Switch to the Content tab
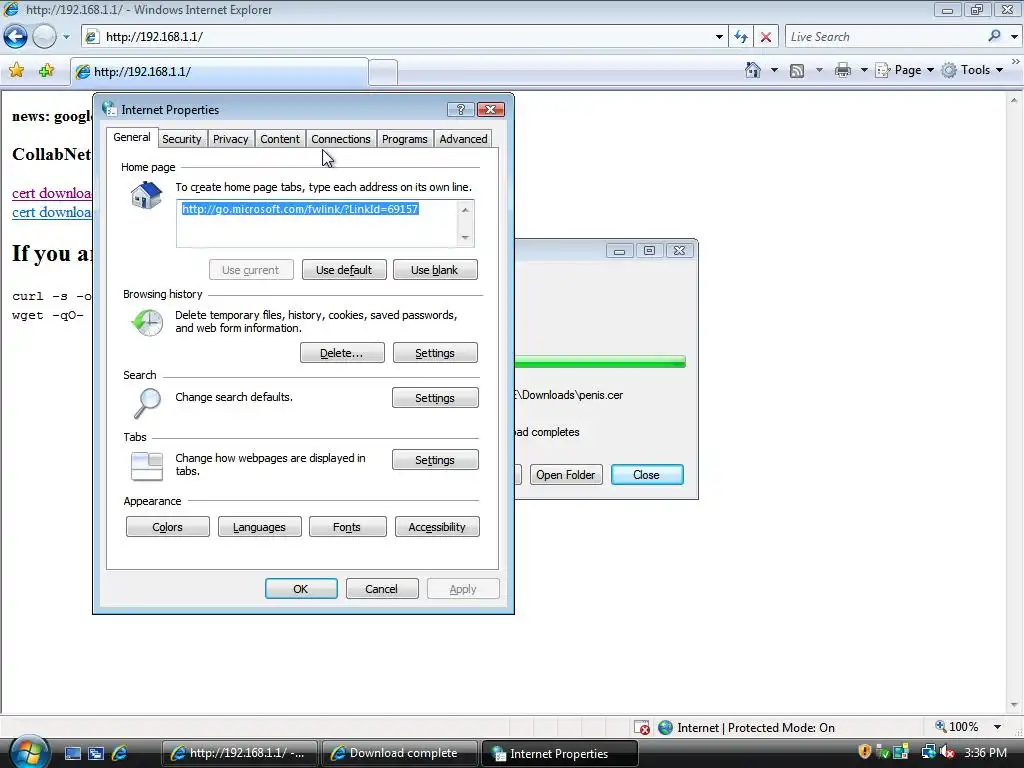 pos(280,139)
